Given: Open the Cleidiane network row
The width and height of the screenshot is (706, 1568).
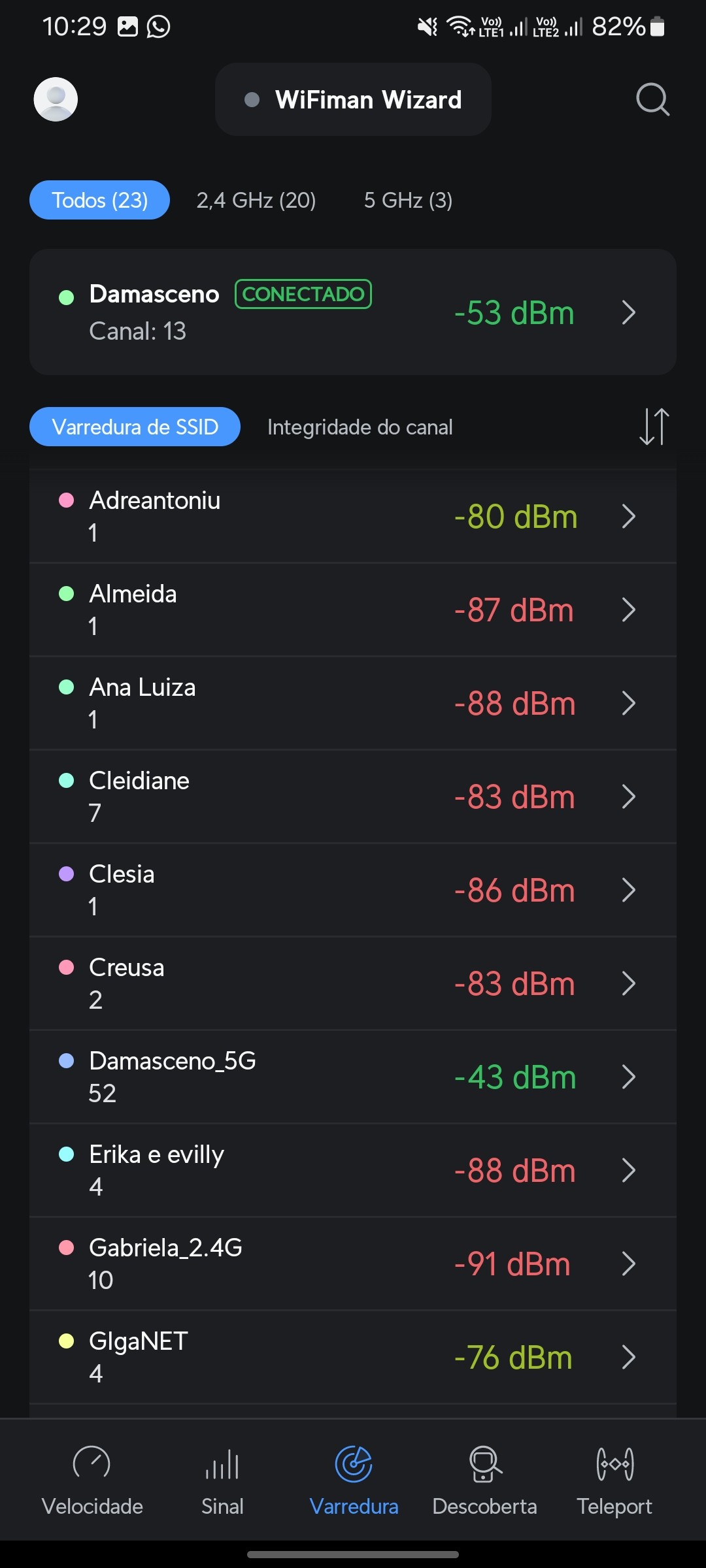Looking at the screenshot, I should tap(353, 796).
